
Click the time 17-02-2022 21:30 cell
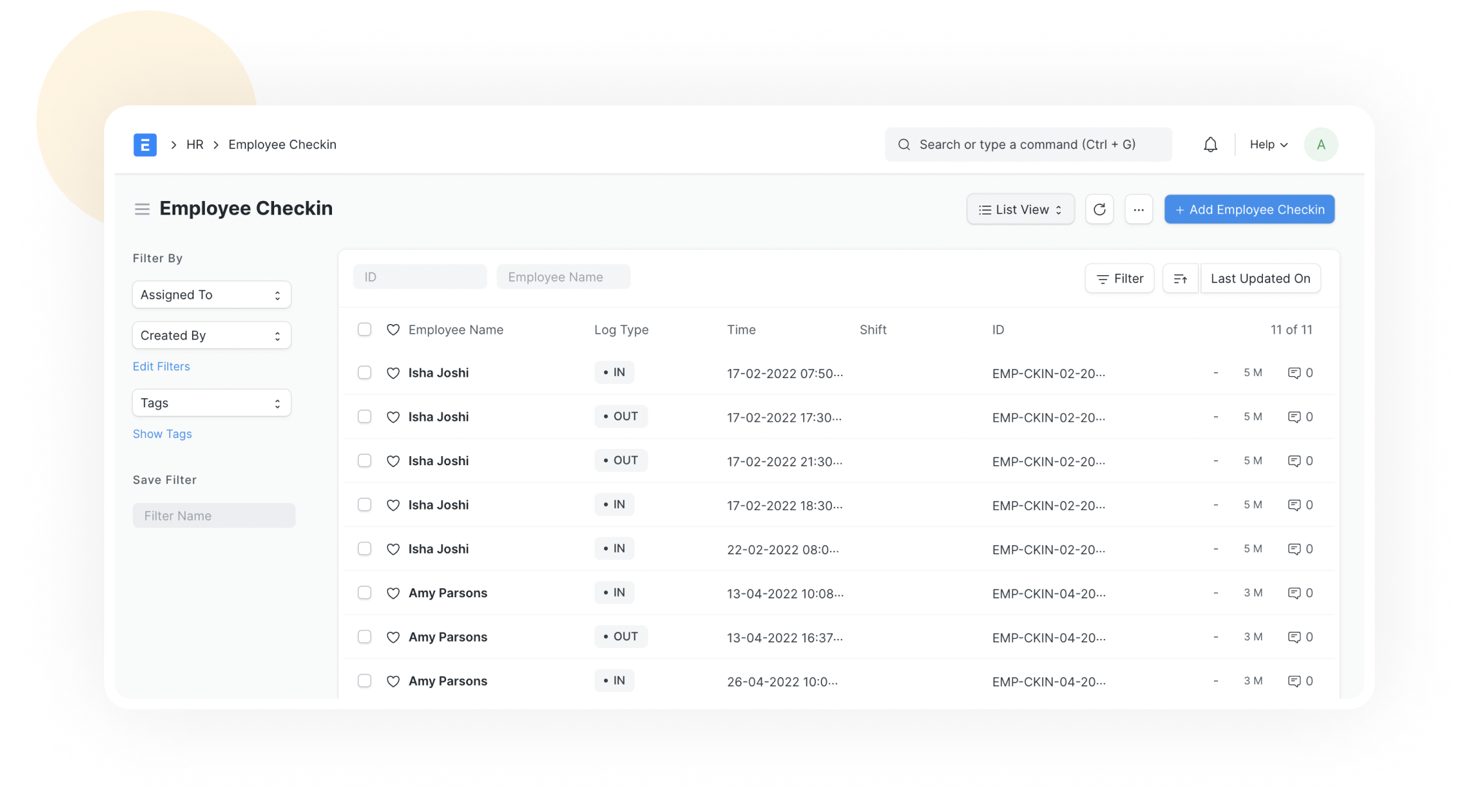coord(784,461)
